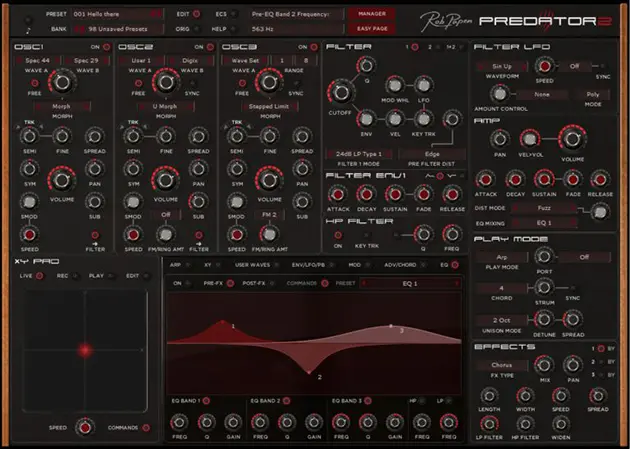Toggle the OSC1 On switch
This screenshot has width=630, height=449.
[106, 47]
